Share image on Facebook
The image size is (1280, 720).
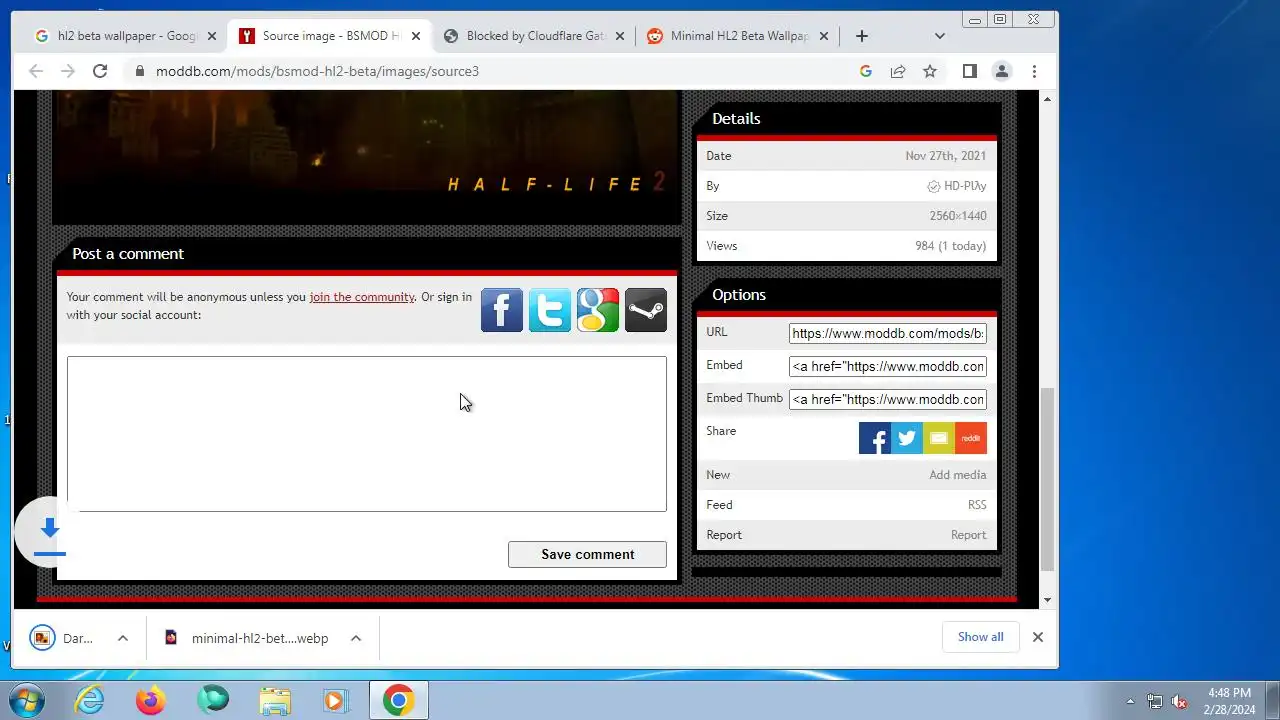pos(875,438)
